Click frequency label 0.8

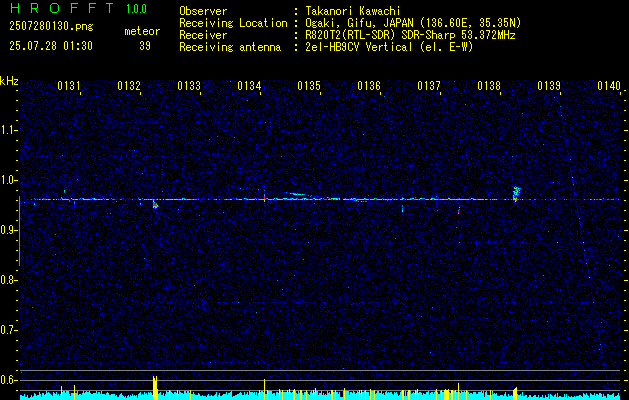tap(8, 280)
